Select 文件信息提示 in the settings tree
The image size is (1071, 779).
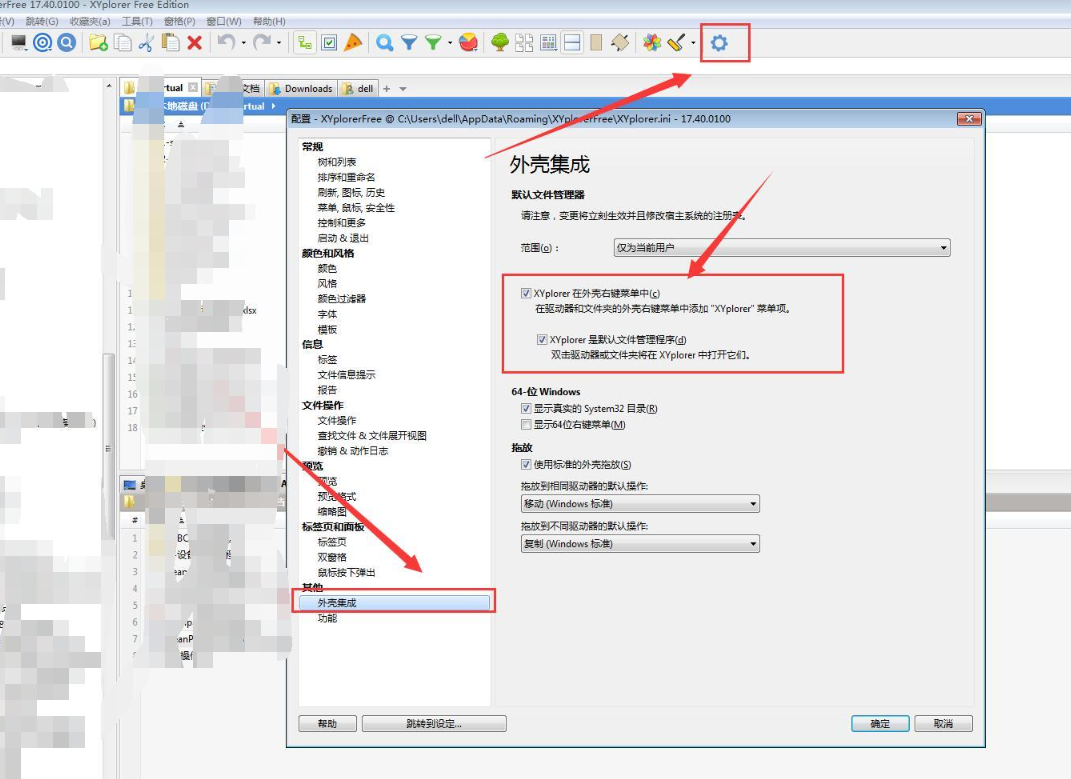coord(346,374)
